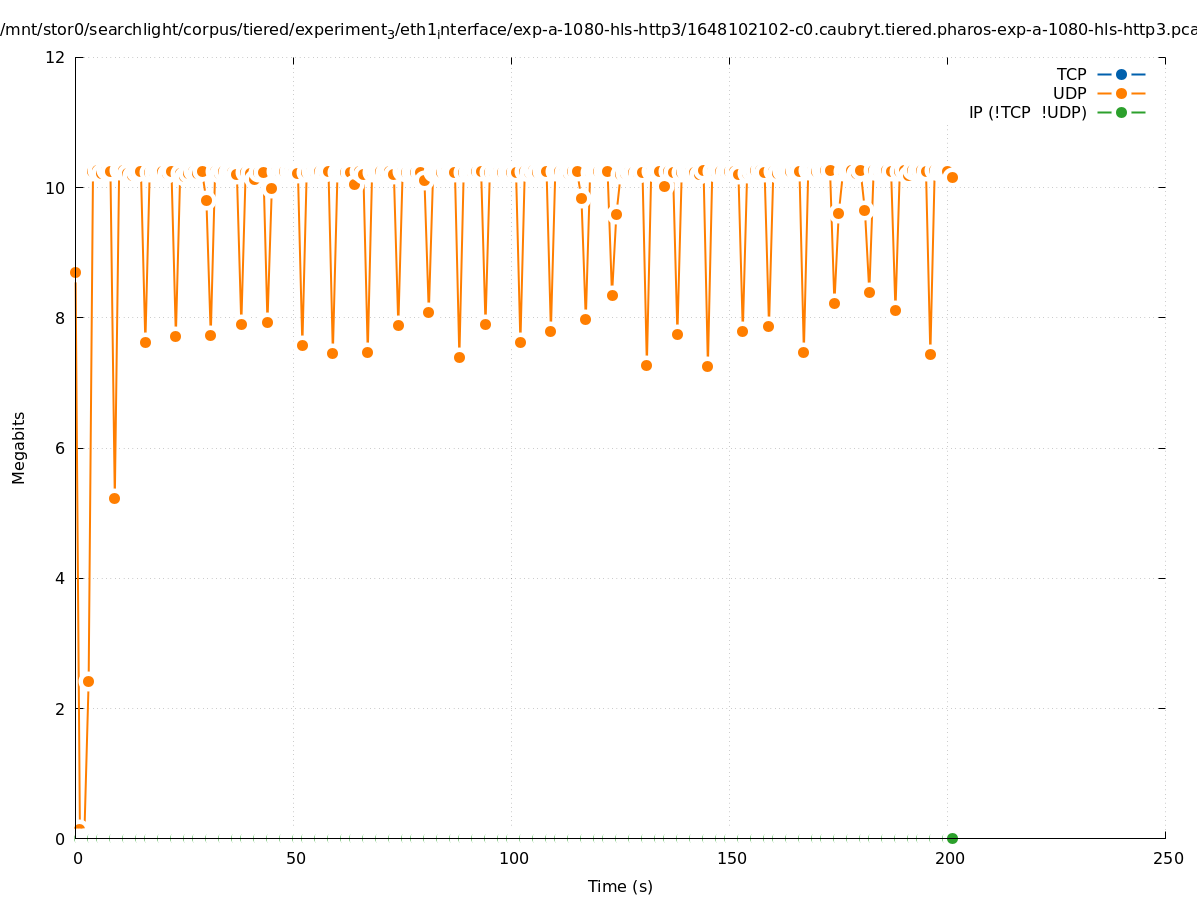Toggle the TCP series via its legend label

(1071, 74)
